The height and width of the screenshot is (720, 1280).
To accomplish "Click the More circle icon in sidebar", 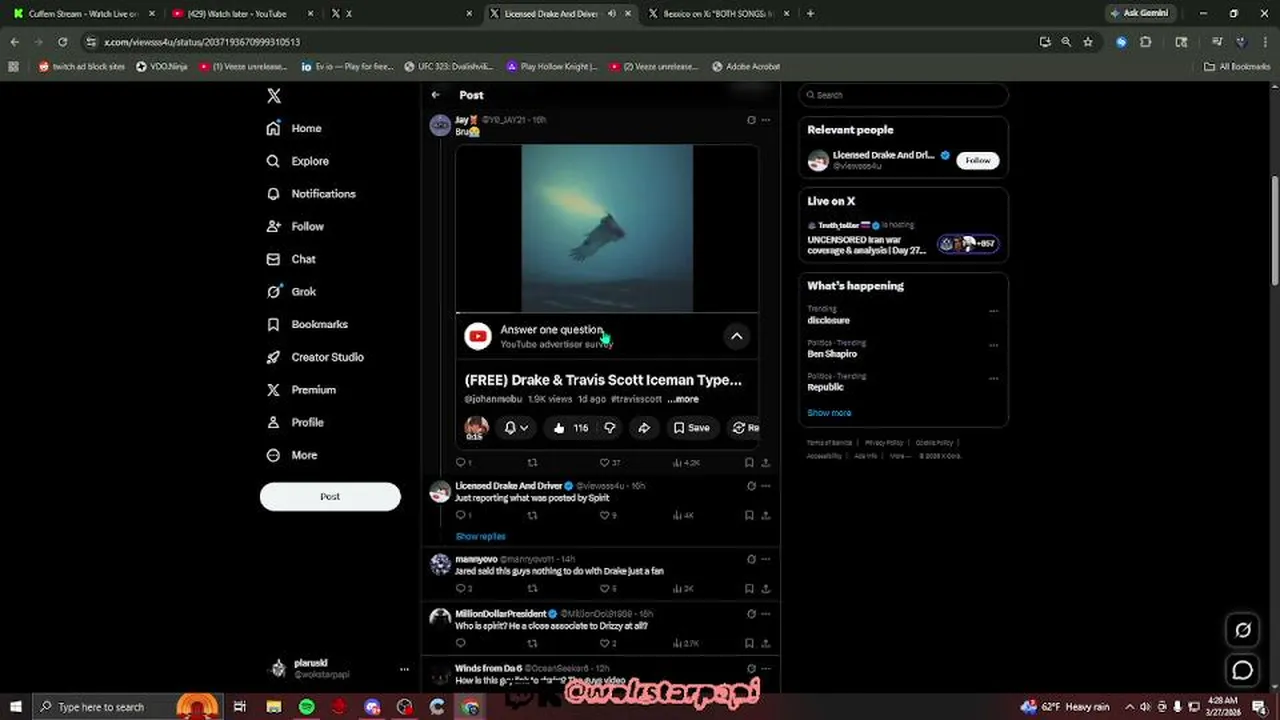I will (x=273, y=455).
